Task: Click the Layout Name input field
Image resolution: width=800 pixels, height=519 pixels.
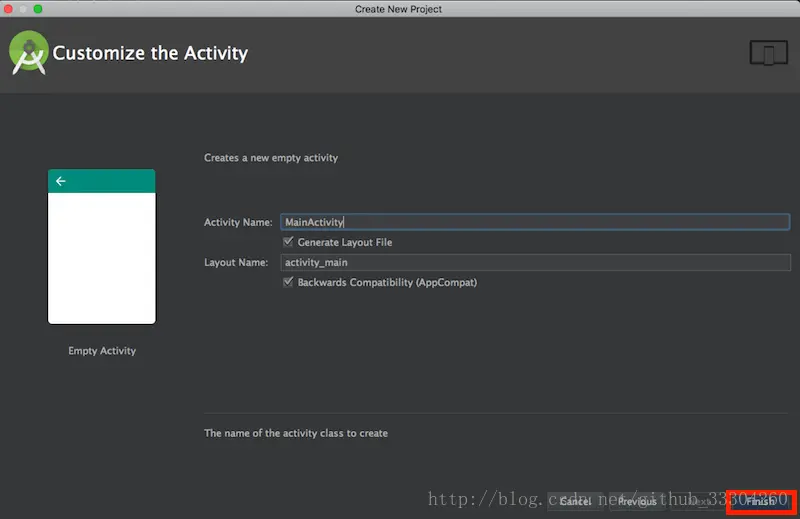Action: [x=535, y=262]
